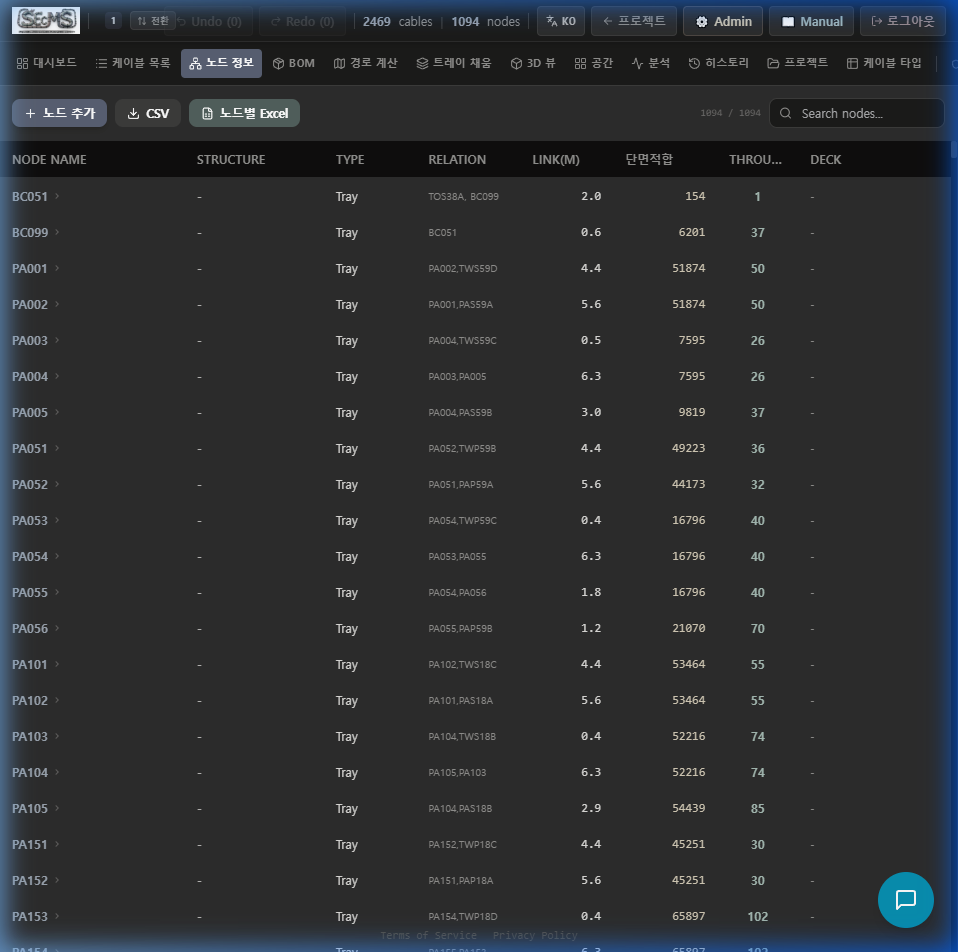Image resolution: width=958 pixels, height=952 pixels.
Task: Open Terms of Service link
Action: click(428, 936)
